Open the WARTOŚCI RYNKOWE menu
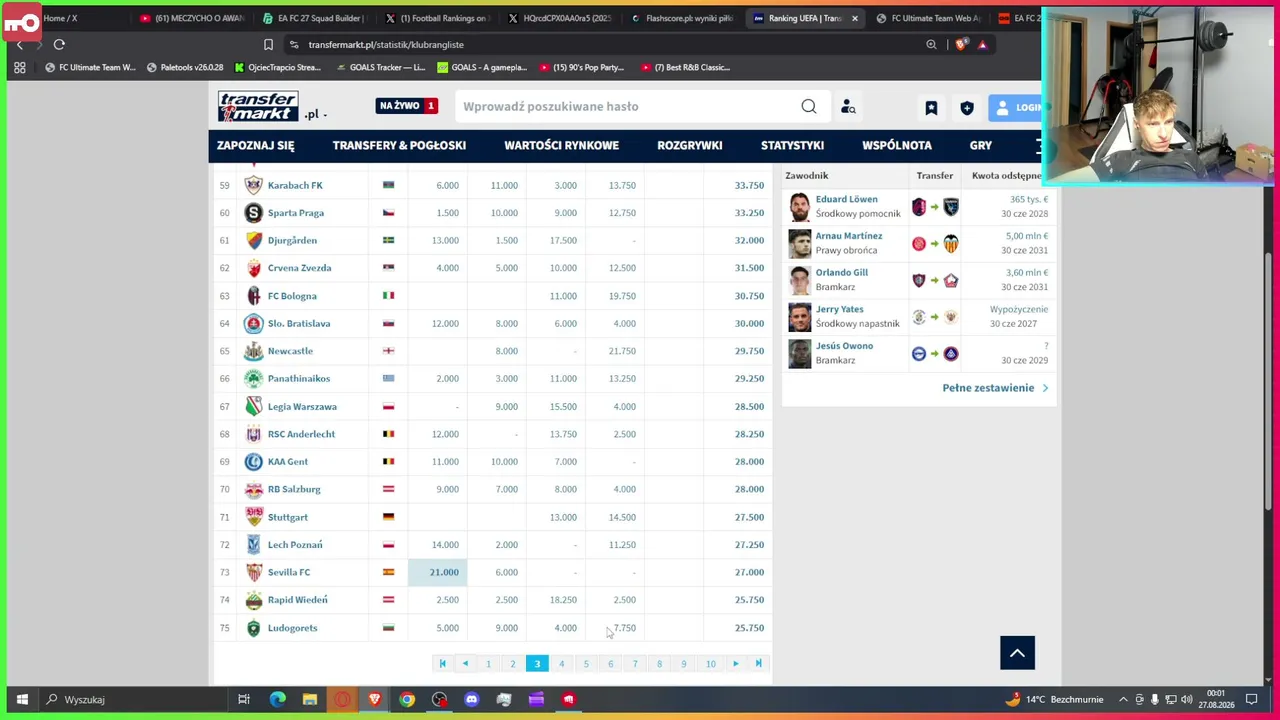This screenshot has width=1280, height=720. 561,146
